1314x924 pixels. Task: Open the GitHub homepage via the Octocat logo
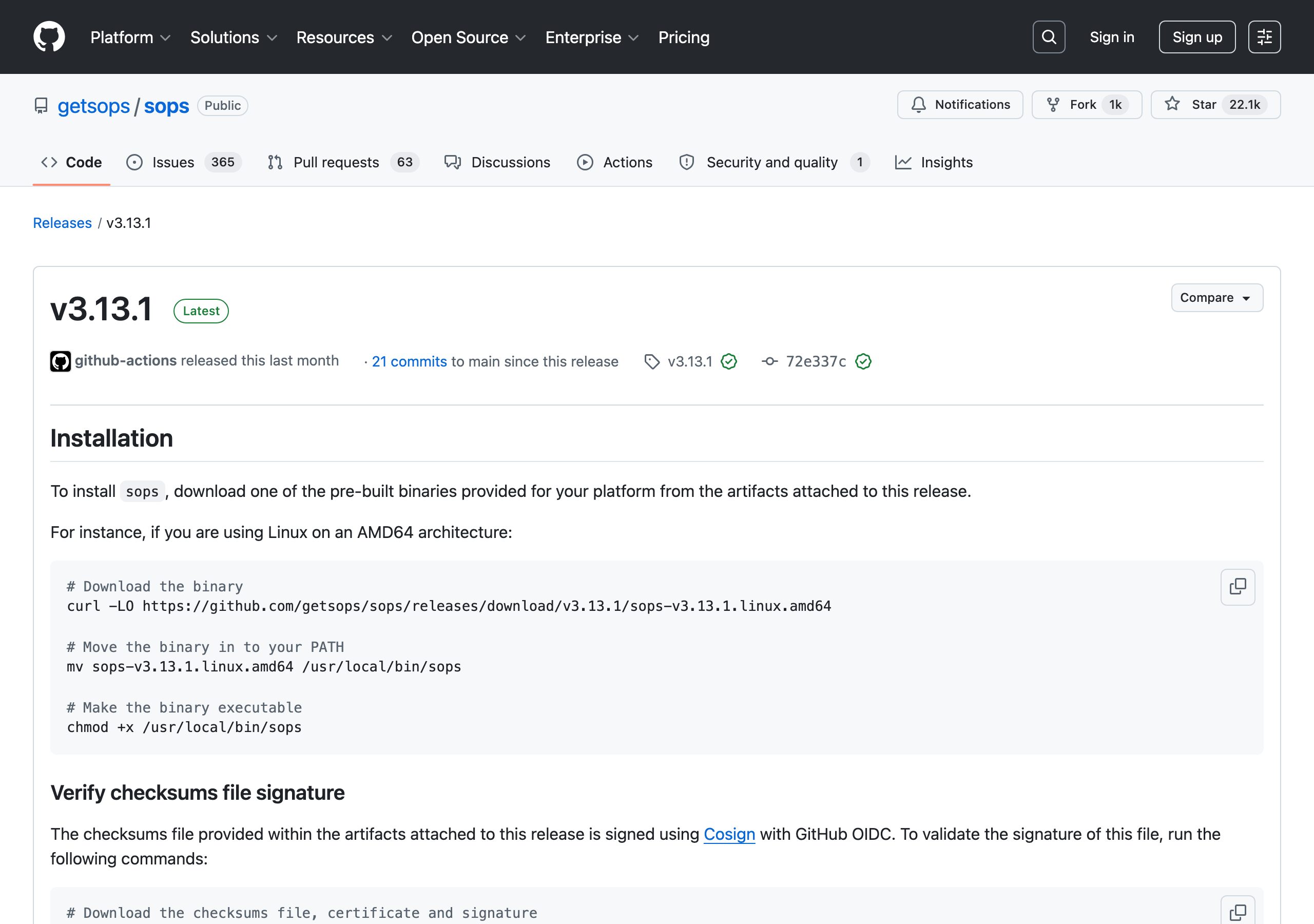(x=49, y=37)
